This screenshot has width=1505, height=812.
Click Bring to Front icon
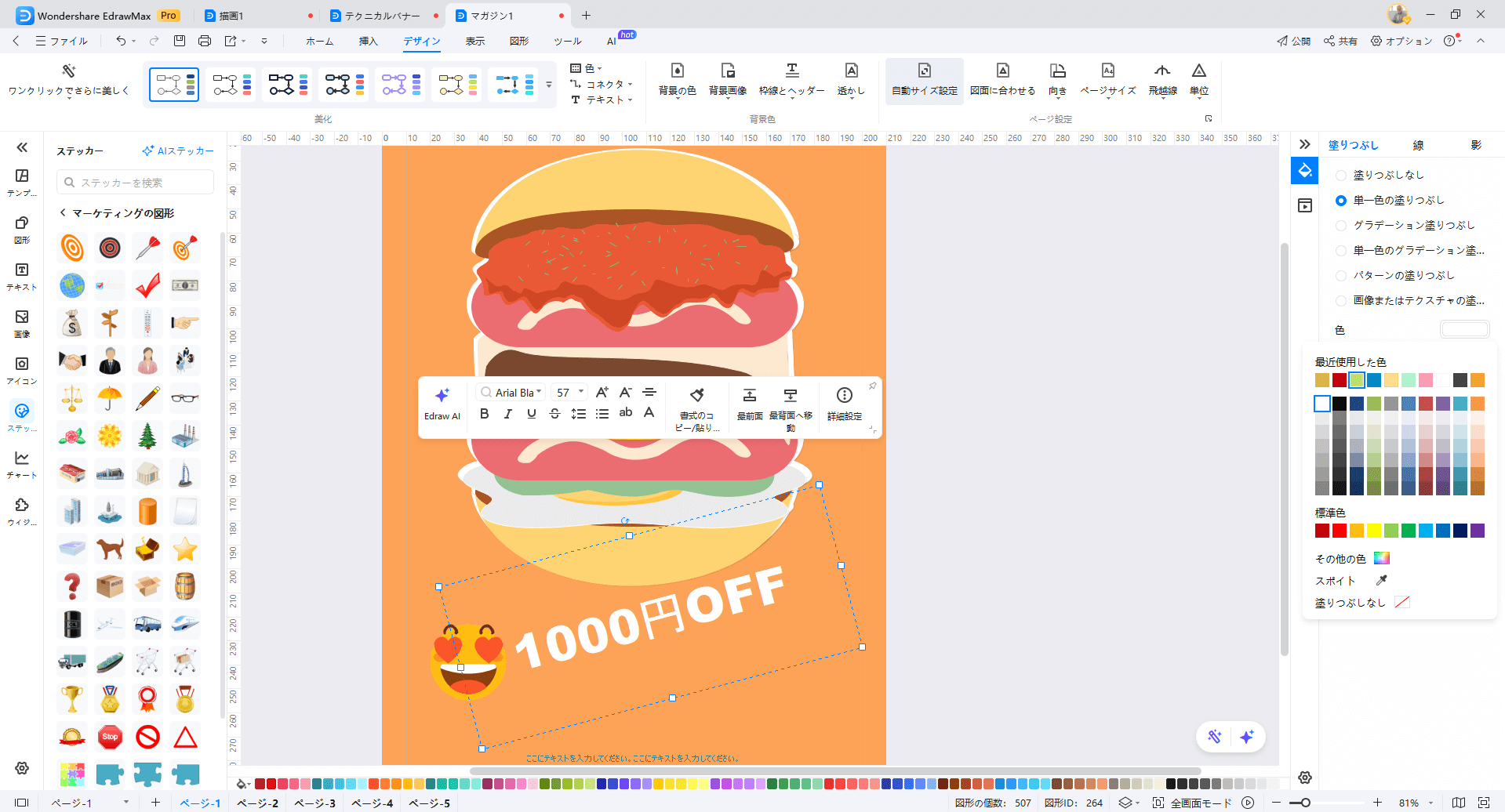coord(749,396)
